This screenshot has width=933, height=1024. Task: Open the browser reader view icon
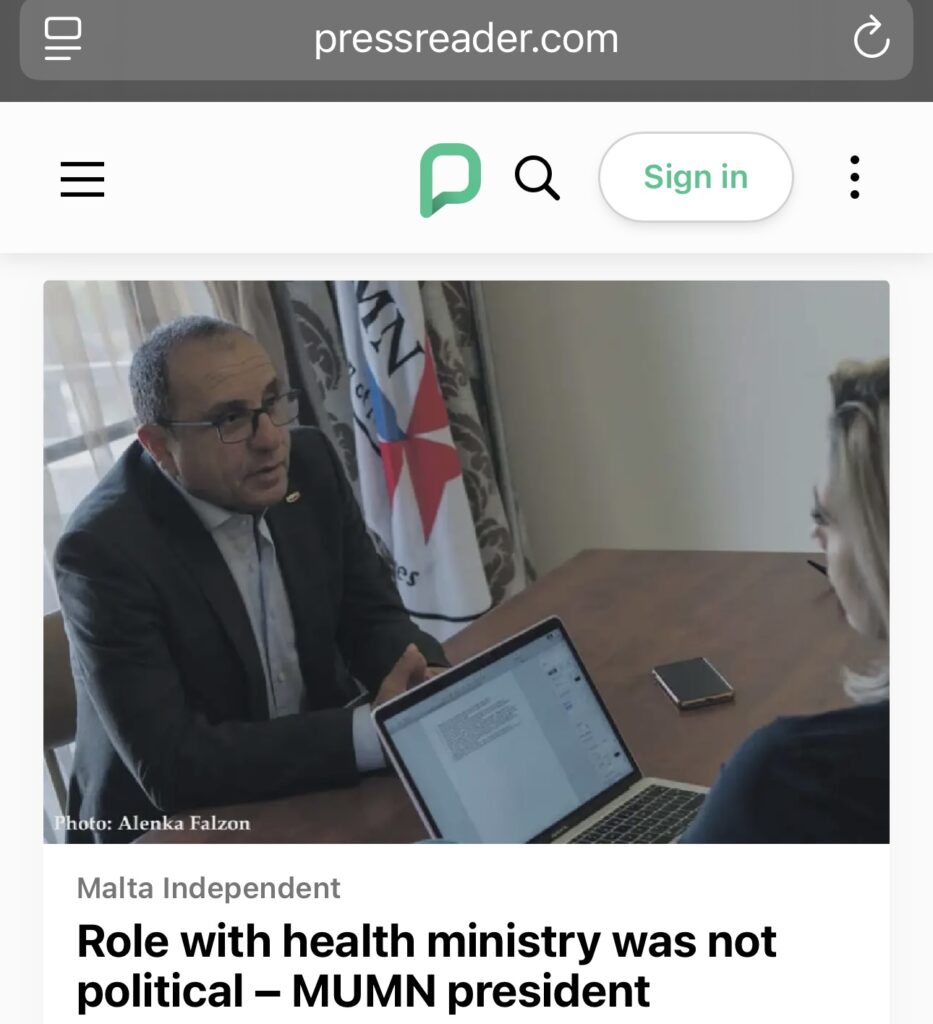coord(63,39)
